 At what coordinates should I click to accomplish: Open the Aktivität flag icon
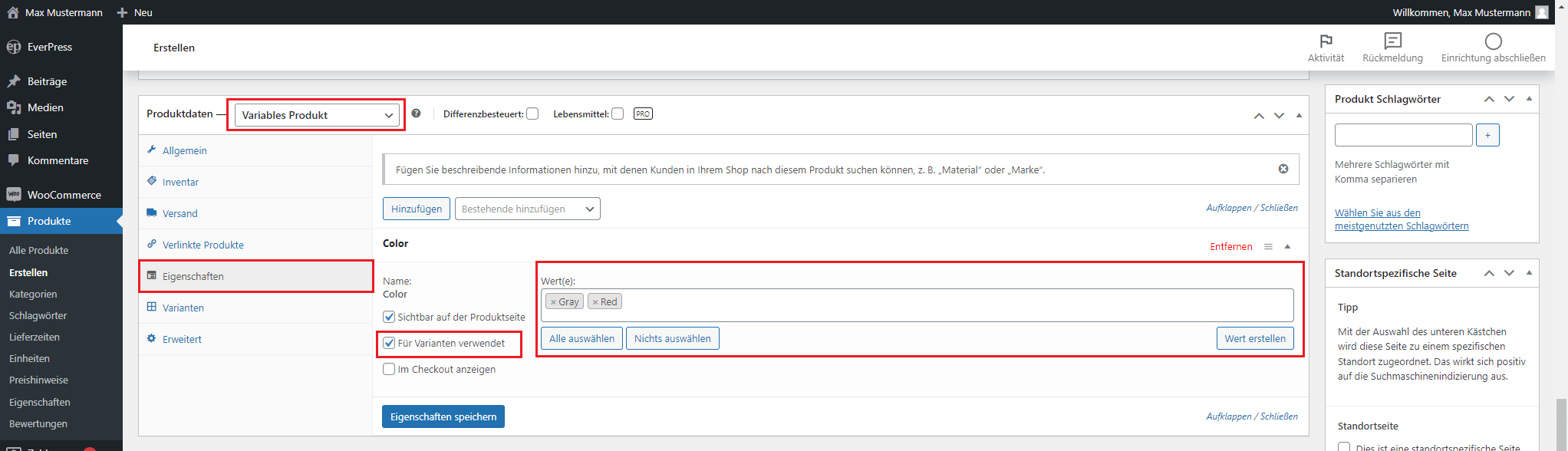(x=1326, y=41)
